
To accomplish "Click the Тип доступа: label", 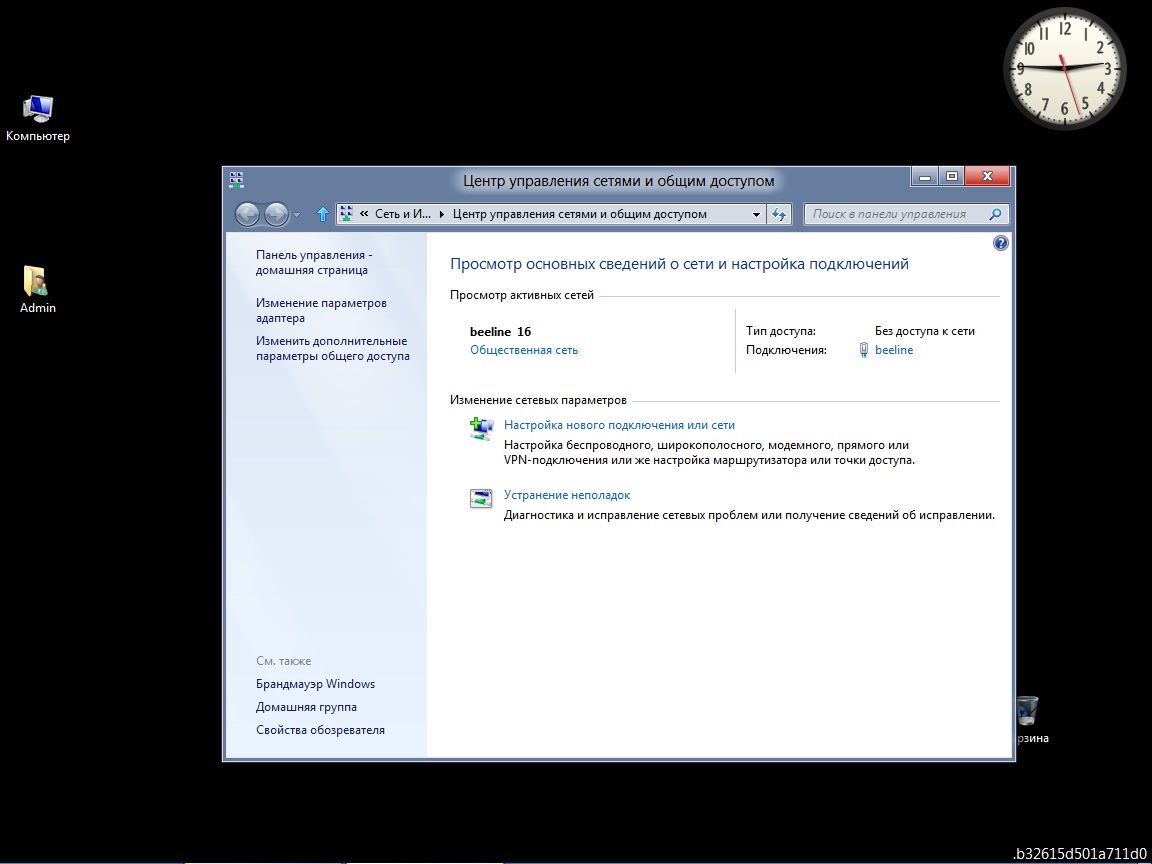I will coord(781,331).
